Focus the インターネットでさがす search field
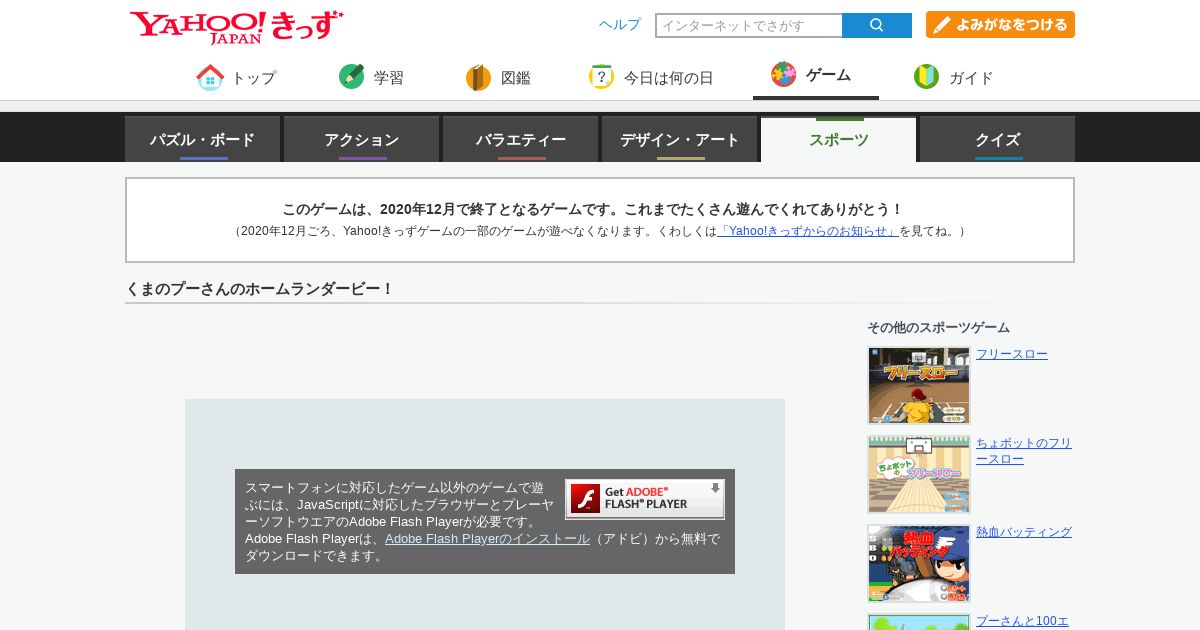 click(x=749, y=25)
